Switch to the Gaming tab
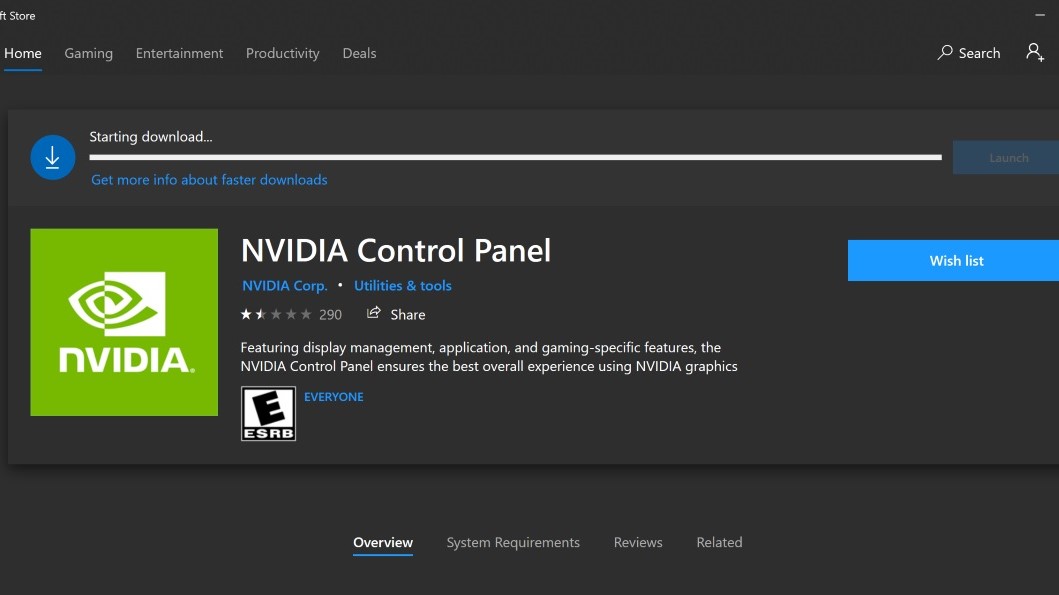Image resolution: width=1059 pixels, height=595 pixels. click(x=88, y=53)
